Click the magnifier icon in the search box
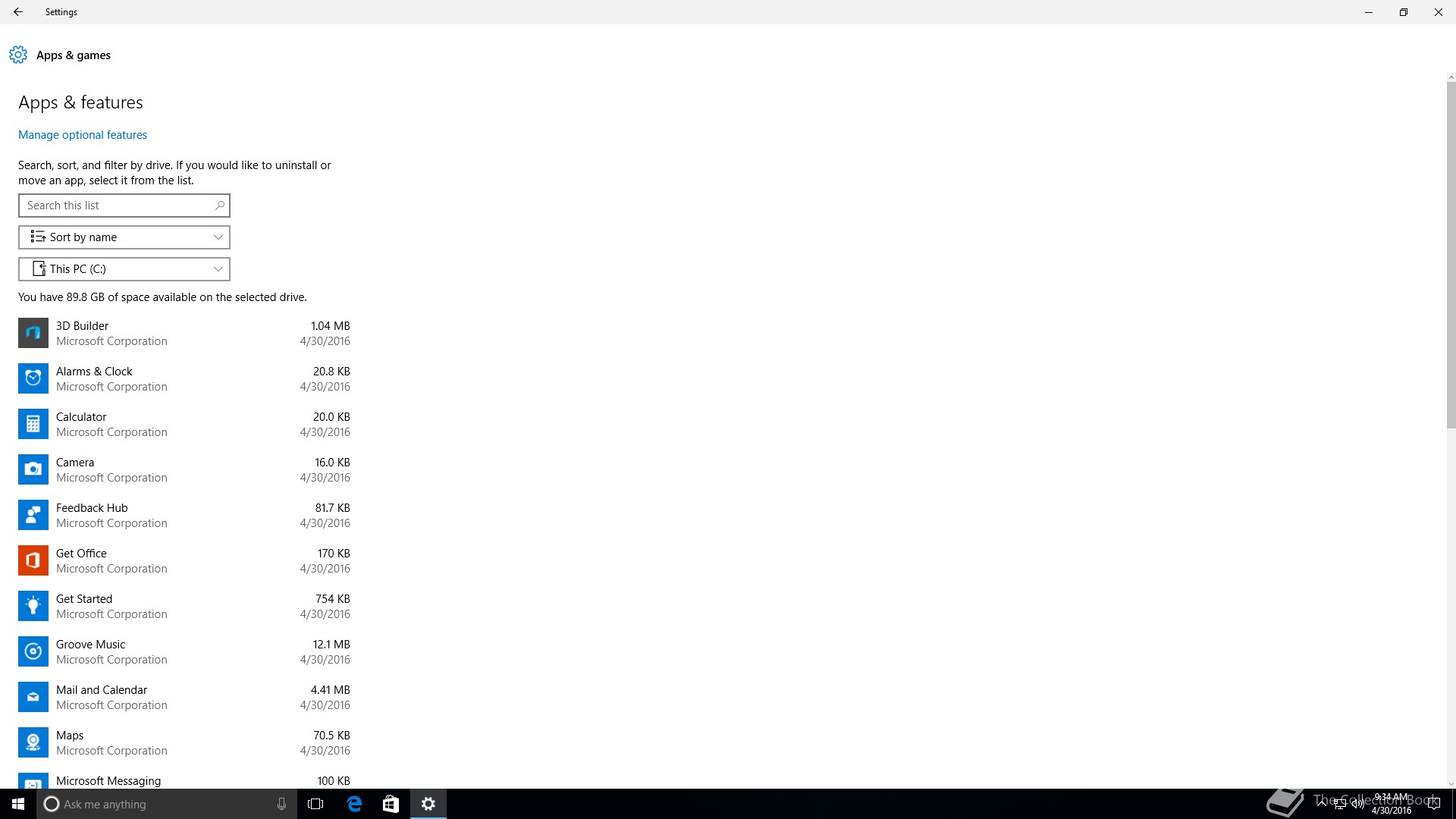Image resolution: width=1456 pixels, height=819 pixels. click(219, 206)
